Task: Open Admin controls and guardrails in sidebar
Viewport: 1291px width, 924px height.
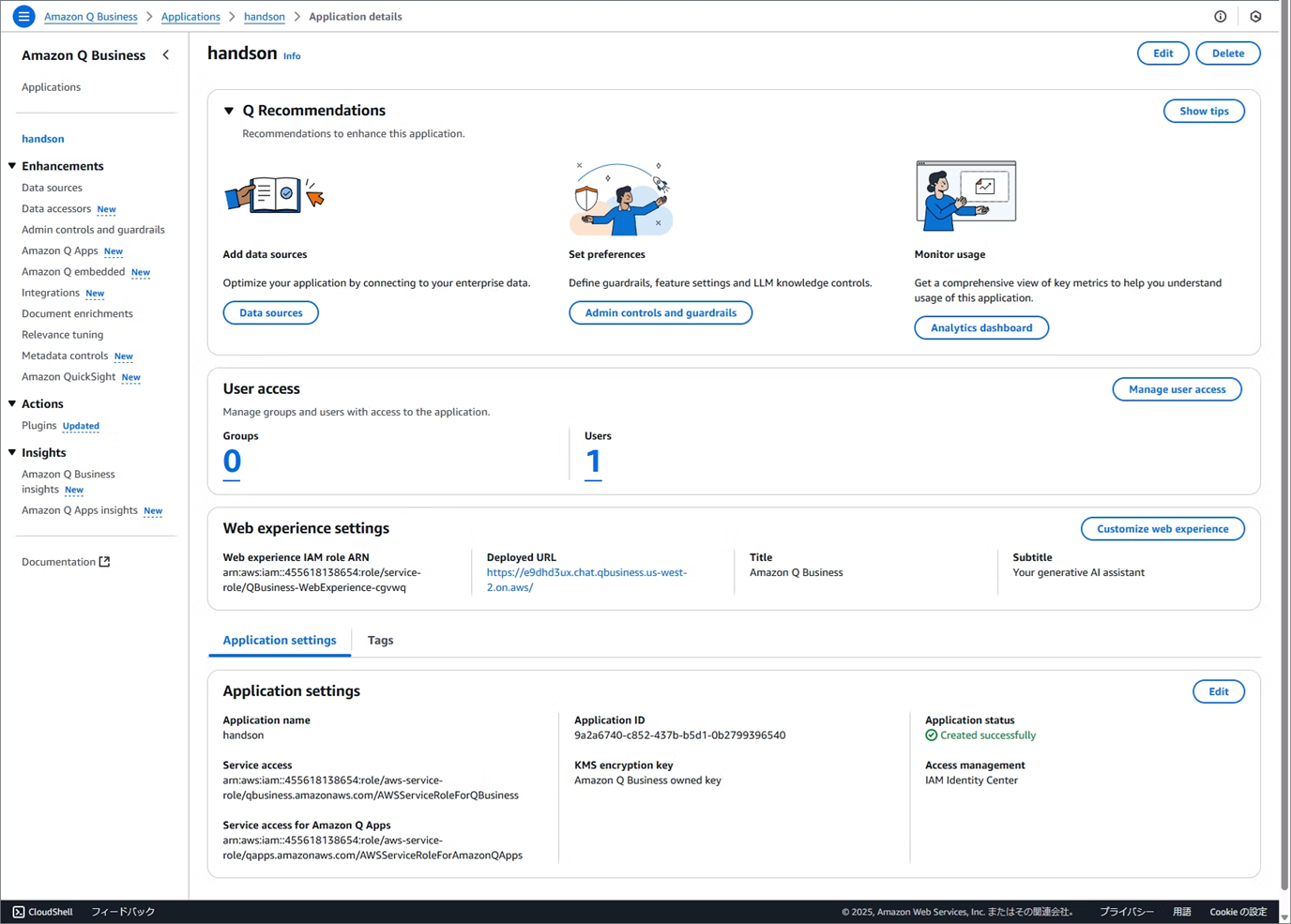Action: (x=93, y=230)
